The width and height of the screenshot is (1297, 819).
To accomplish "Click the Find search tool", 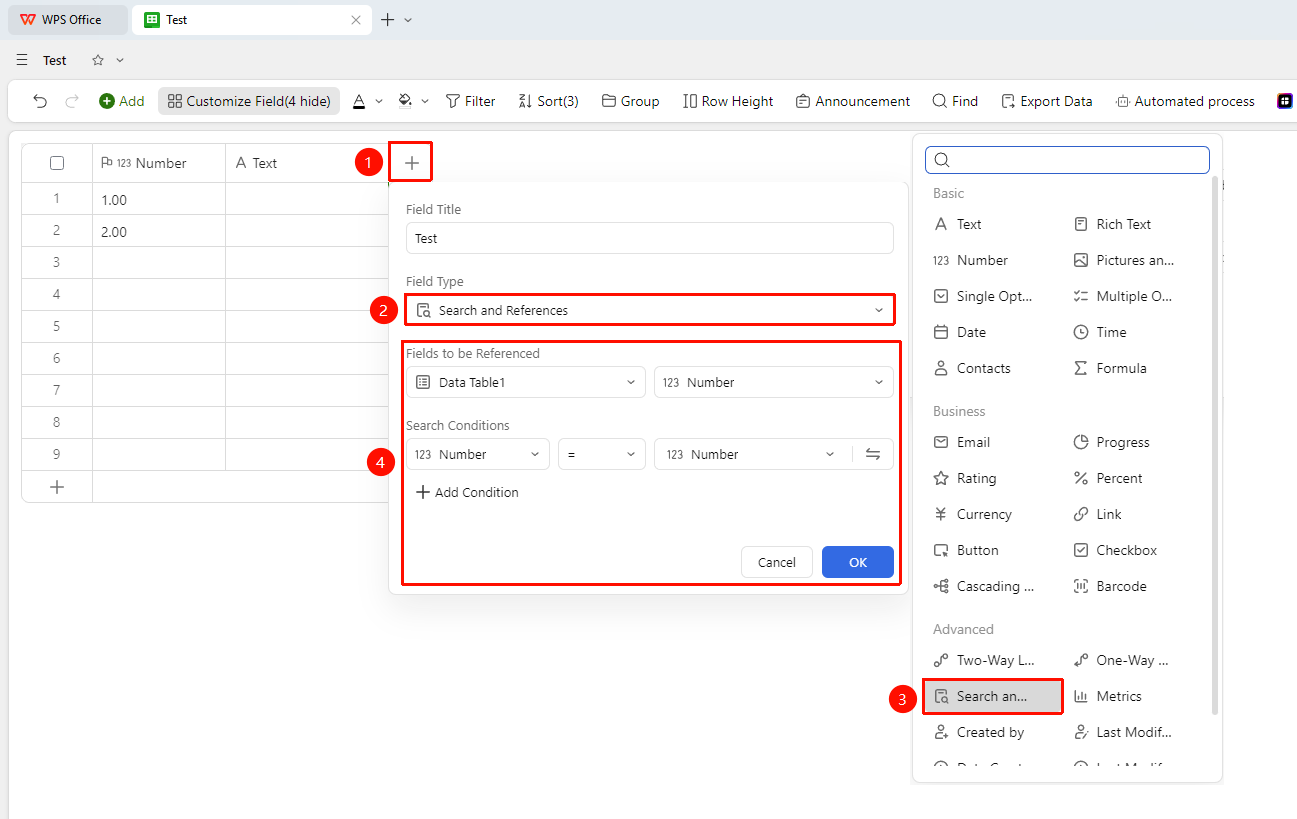I will [955, 101].
